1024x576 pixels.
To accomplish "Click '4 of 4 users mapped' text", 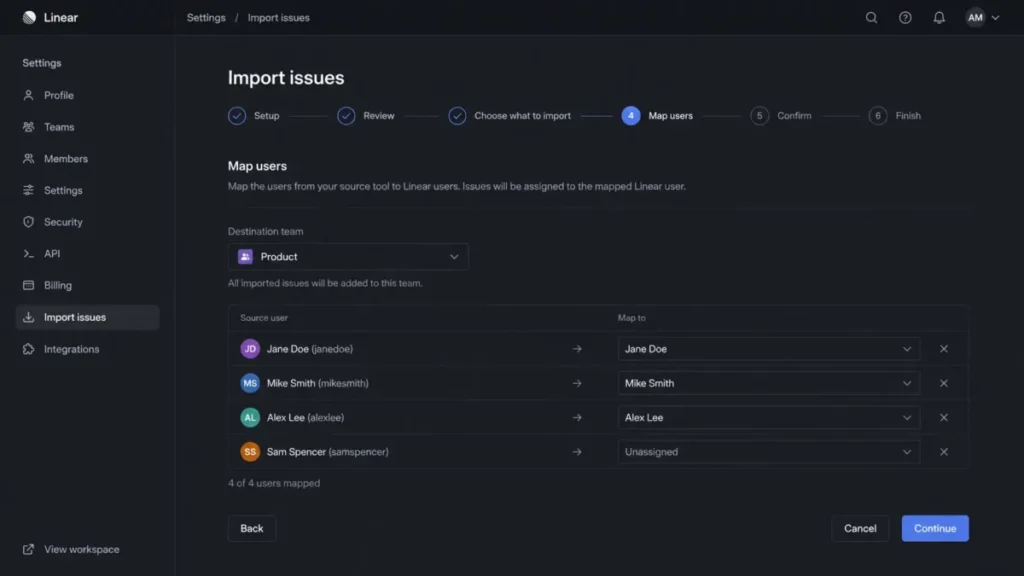I will click(x=274, y=483).
